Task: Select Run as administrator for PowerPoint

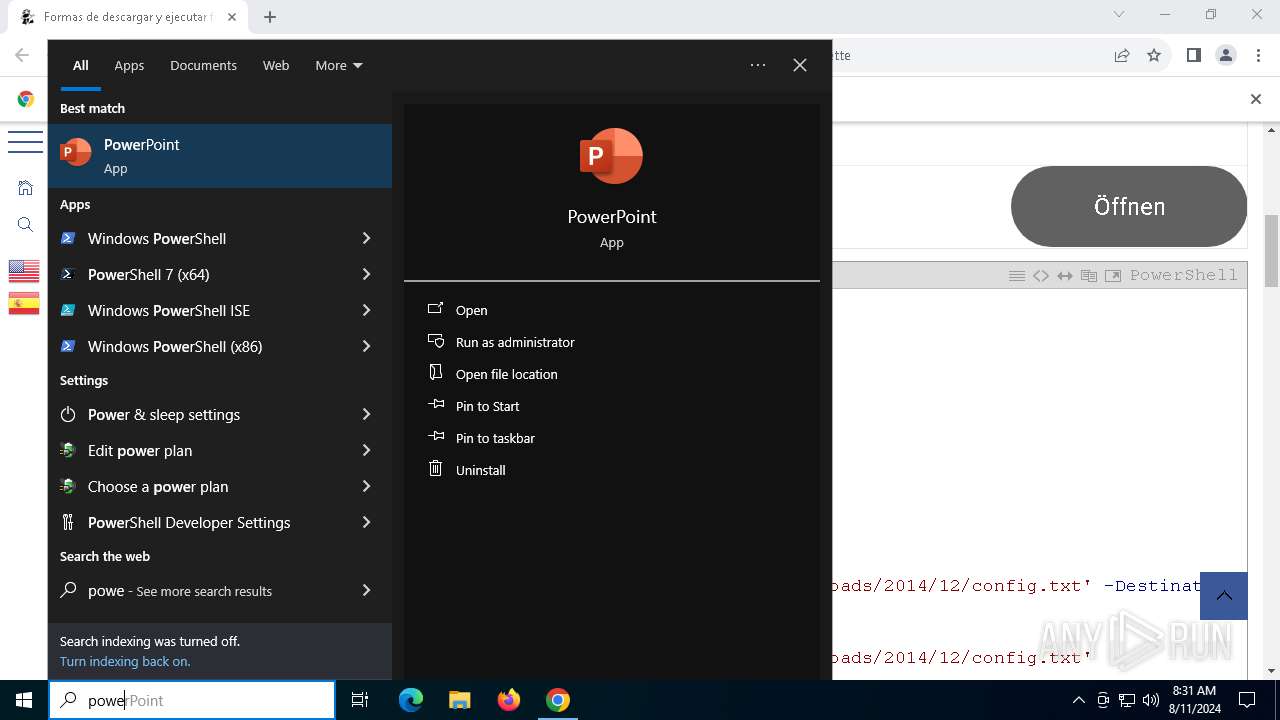Action: click(x=515, y=342)
